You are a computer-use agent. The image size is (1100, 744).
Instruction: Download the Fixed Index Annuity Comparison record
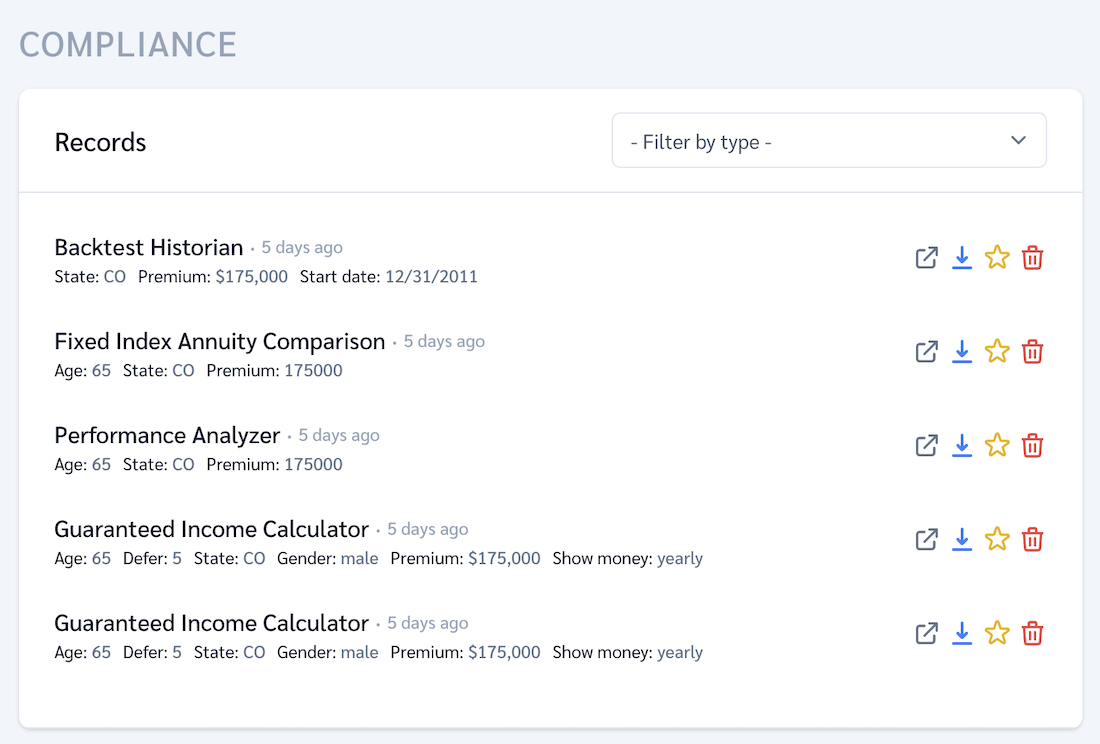coord(961,351)
